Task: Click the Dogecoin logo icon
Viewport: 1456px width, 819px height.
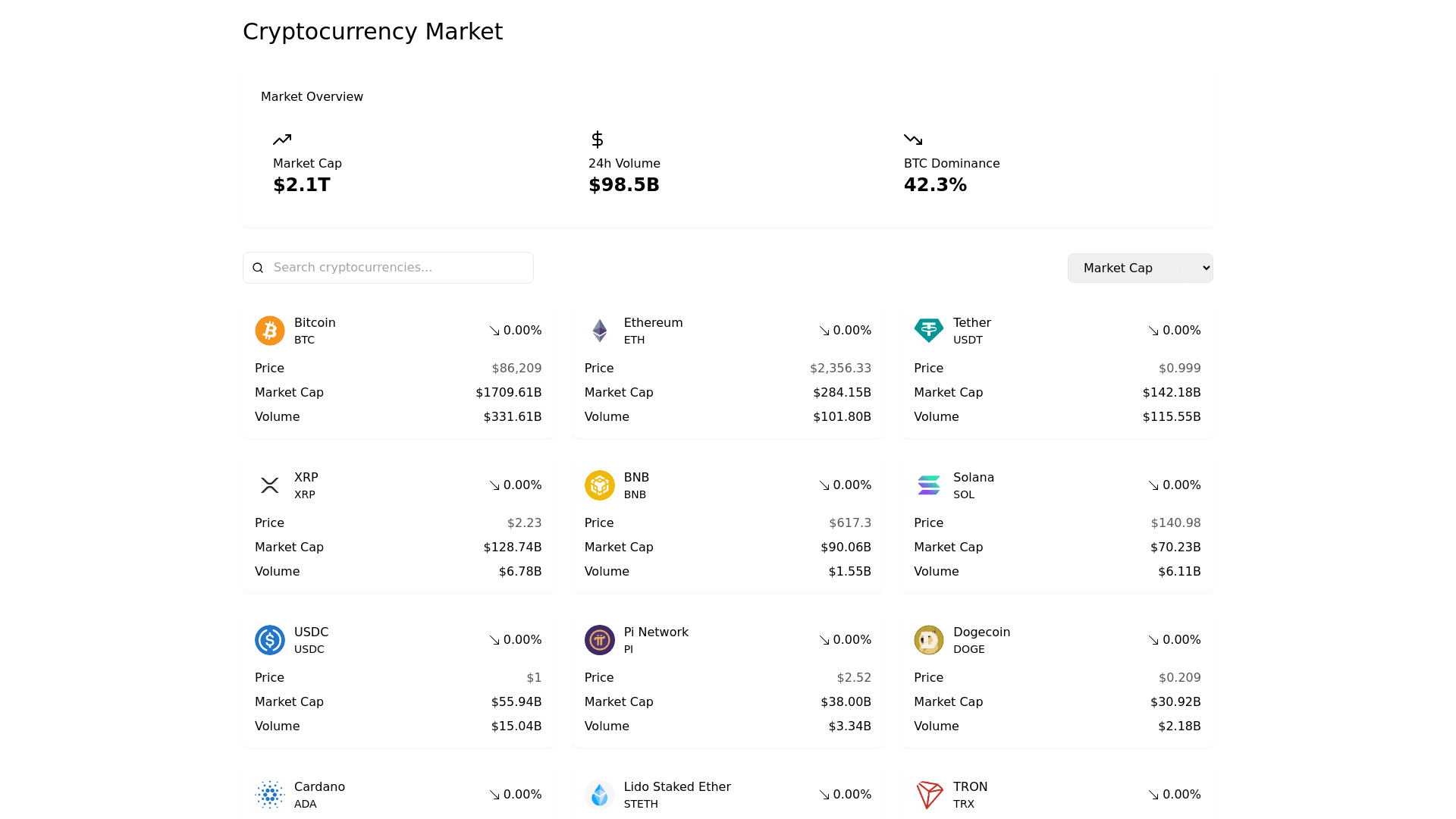Action: point(928,640)
